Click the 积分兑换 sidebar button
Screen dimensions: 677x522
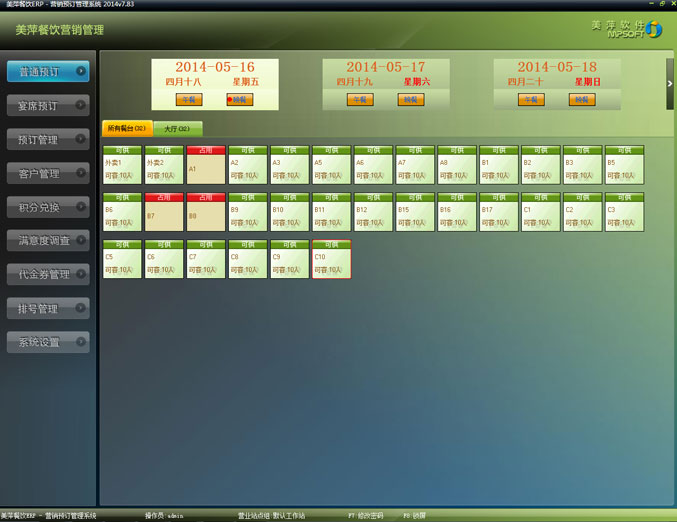tap(47, 207)
